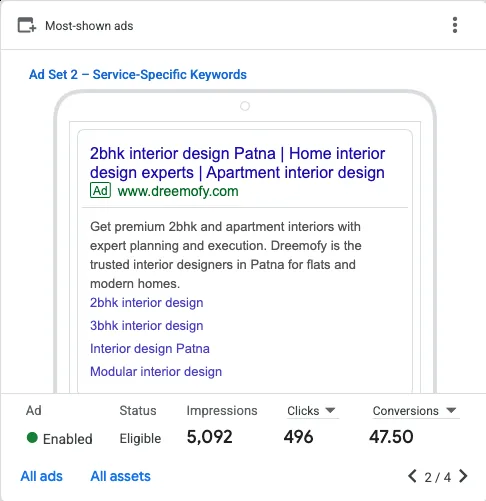
Task: Click the ad headline '2bhk interior design Patna'
Action: tap(183, 154)
